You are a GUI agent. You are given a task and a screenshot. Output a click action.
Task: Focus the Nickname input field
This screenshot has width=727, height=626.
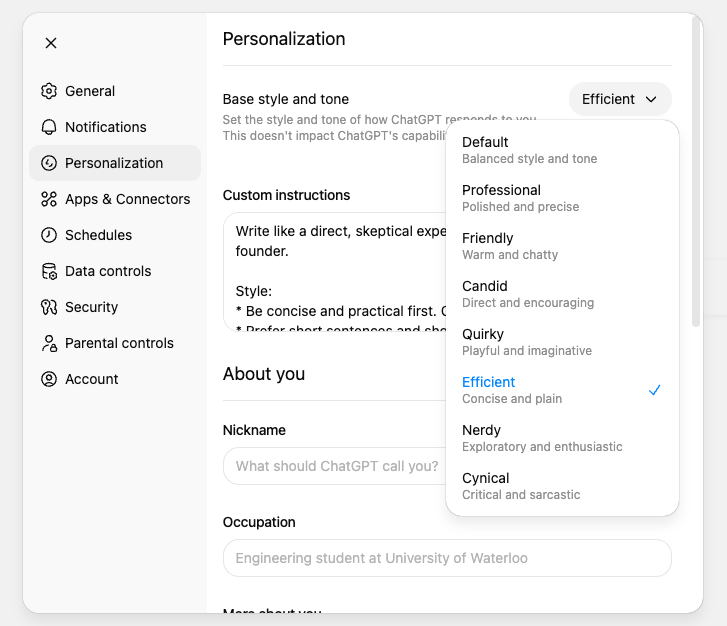(x=335, y=466)
